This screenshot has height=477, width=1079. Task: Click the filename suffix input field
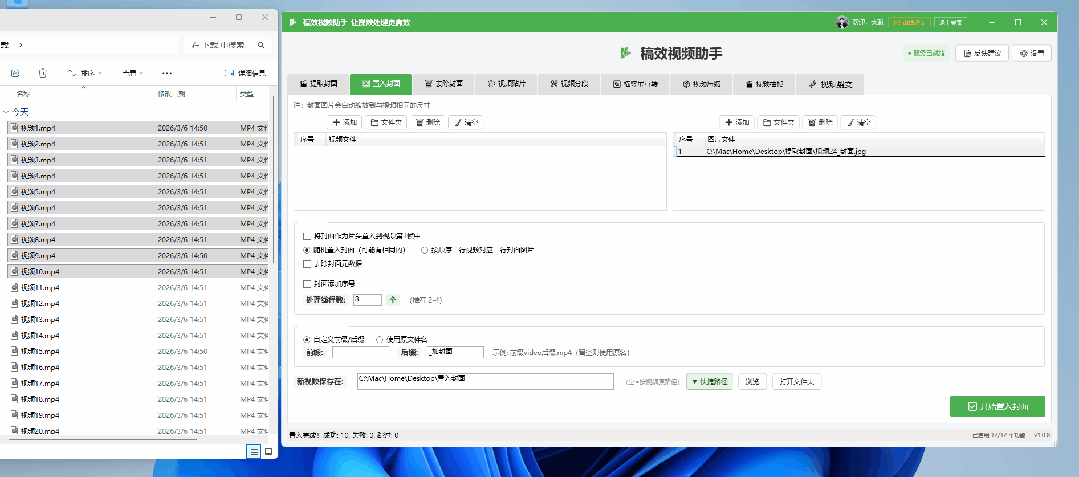451,352
